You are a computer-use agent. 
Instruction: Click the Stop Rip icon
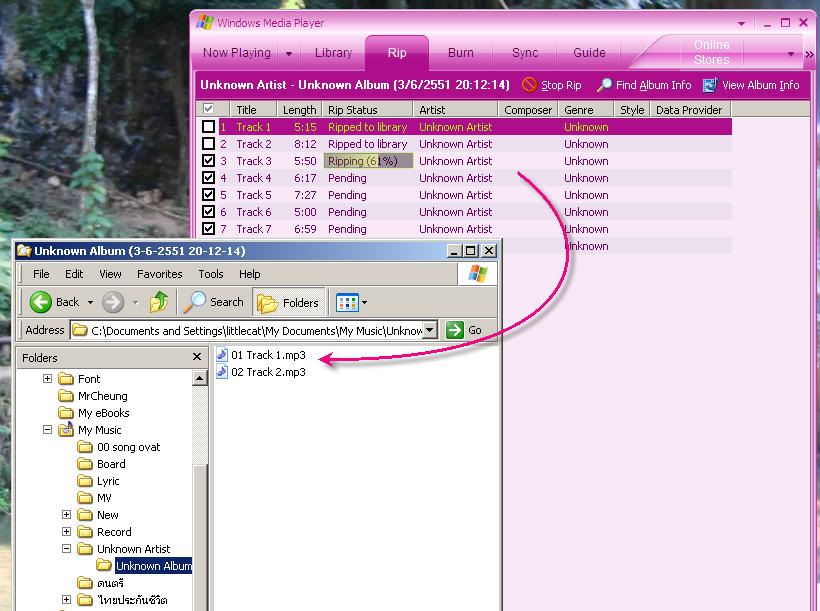tap(529, 85)
